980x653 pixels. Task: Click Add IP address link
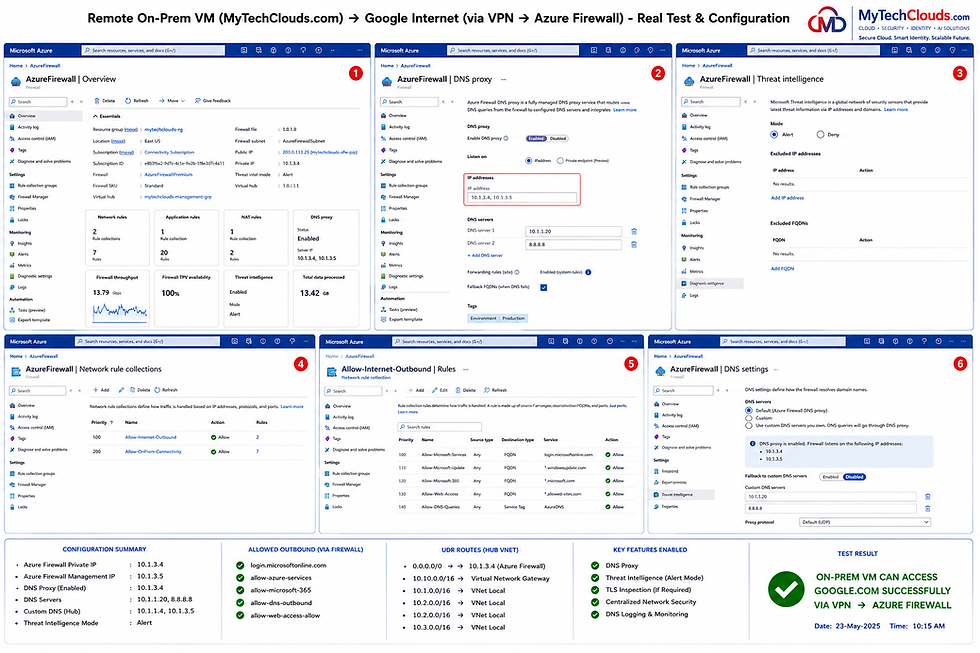click(788, 198)
